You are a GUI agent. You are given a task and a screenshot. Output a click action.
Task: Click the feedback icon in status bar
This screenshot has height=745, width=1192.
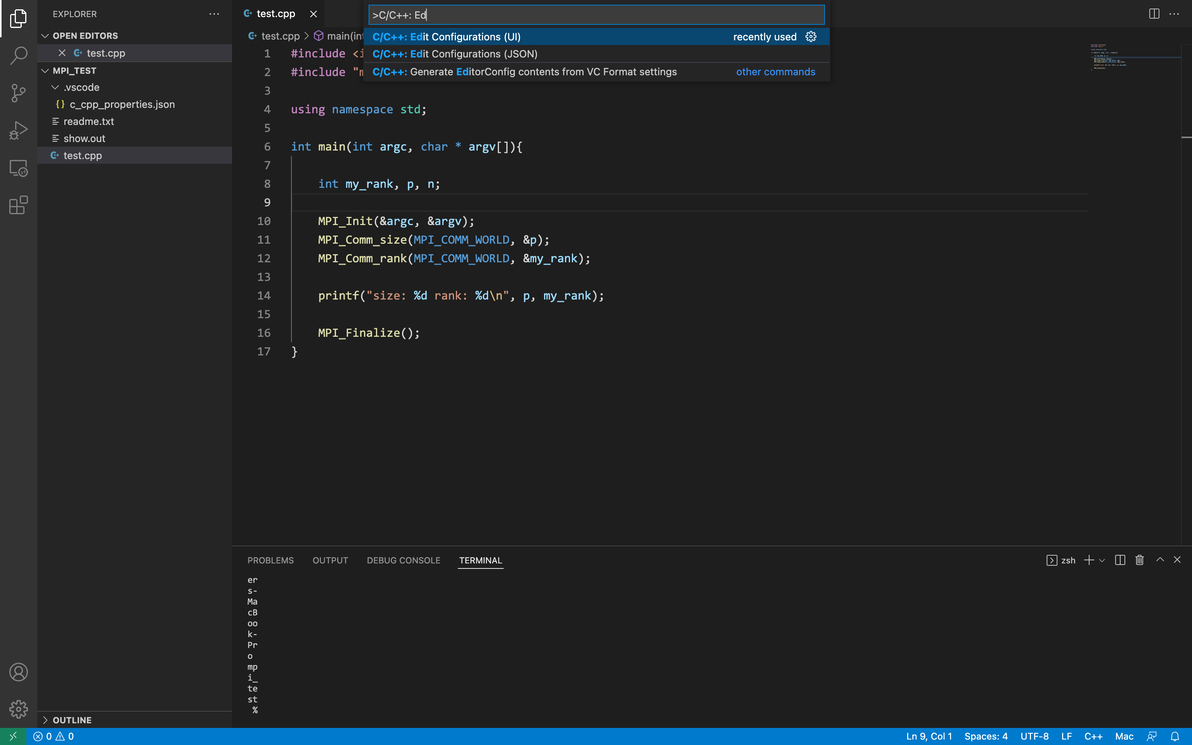click(x=1152, y=737)
